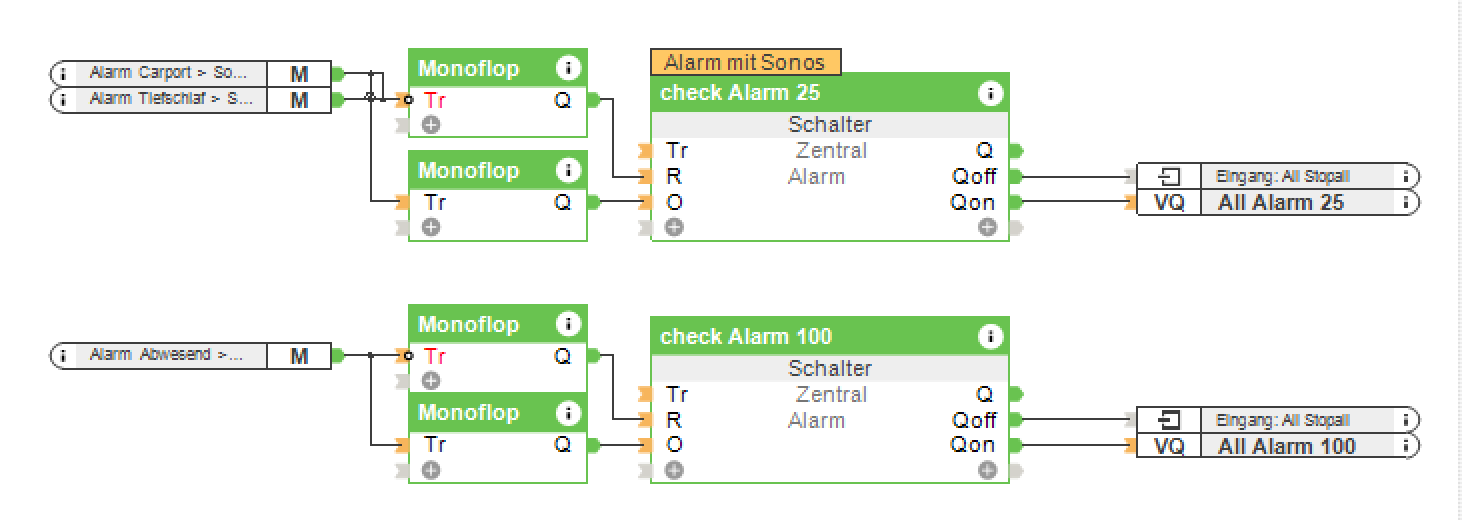Select the Alarm Tiefschlaf memory flag
This screenshot has width=1462, height=520.
pyautogui.click(x=170, y=99)
